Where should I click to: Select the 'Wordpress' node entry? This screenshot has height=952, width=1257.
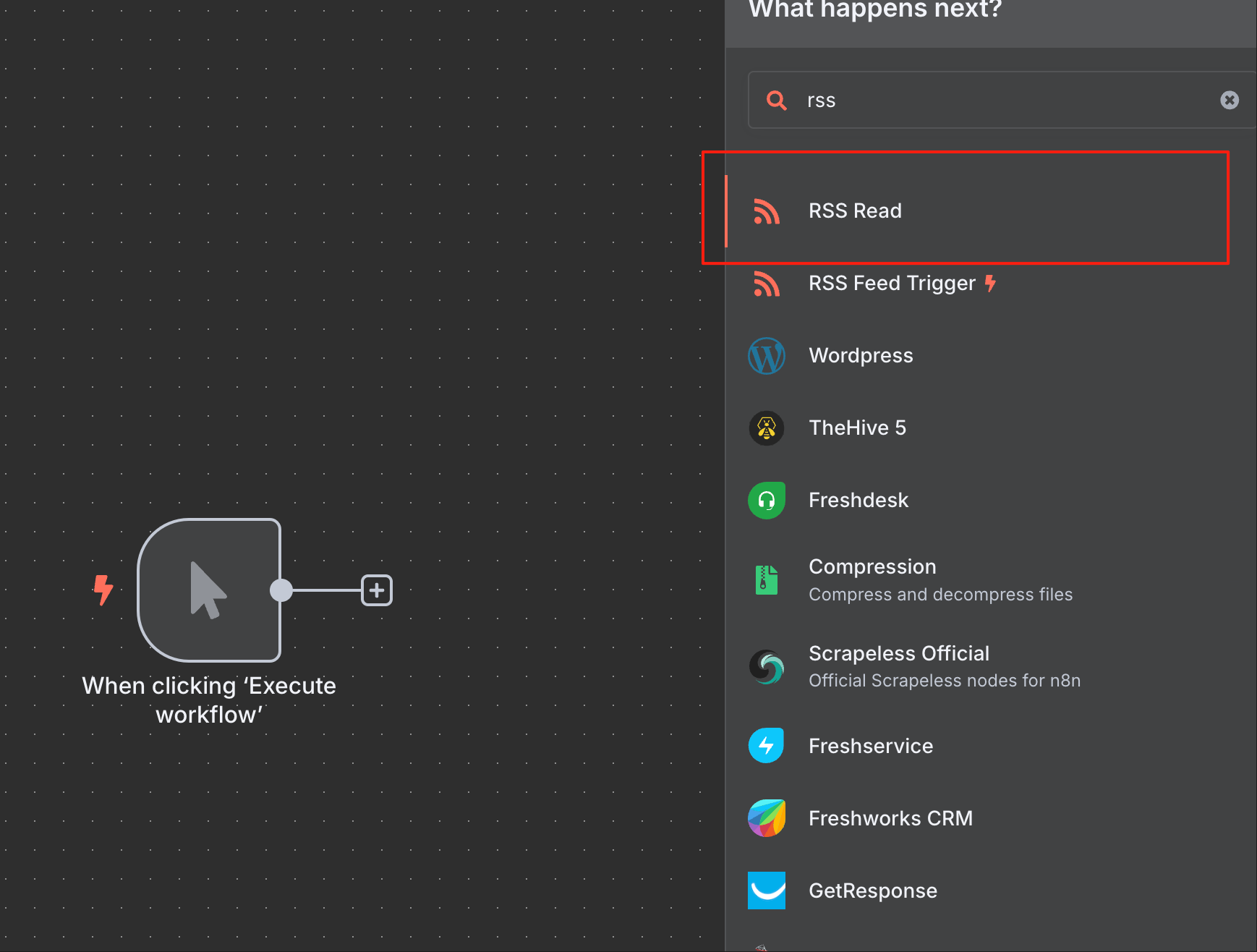(x=991, y=356)
